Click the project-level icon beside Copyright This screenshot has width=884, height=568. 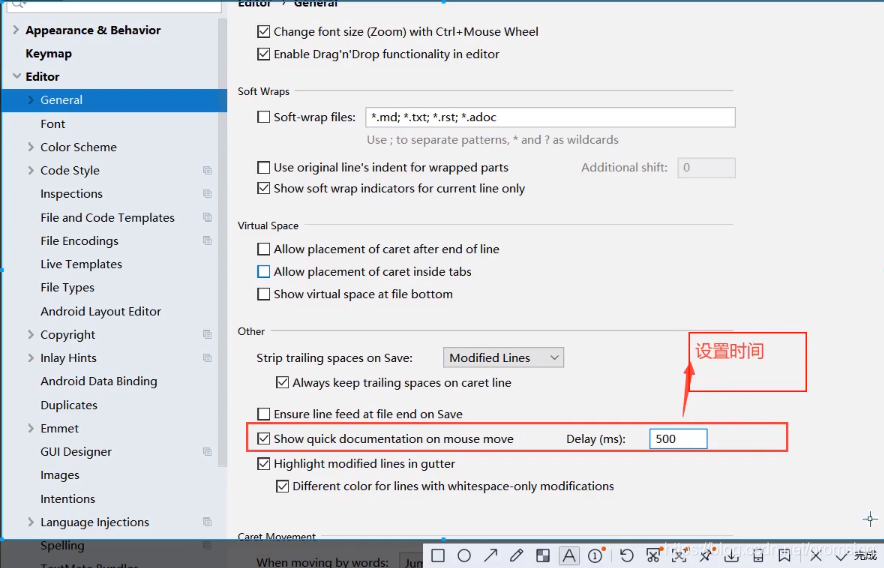tap(207, 334)
